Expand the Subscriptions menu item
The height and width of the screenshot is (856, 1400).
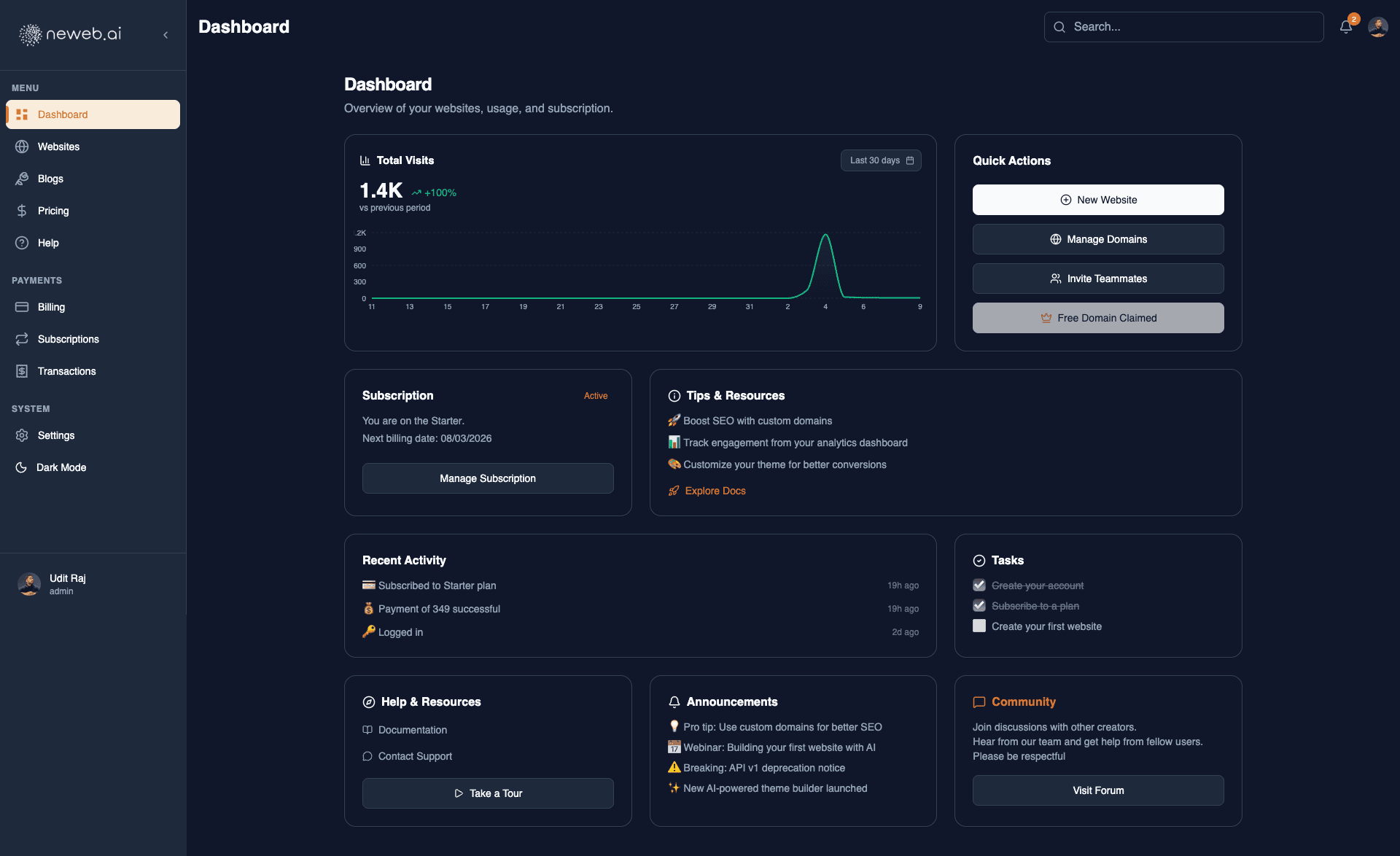tap(68, 339)
